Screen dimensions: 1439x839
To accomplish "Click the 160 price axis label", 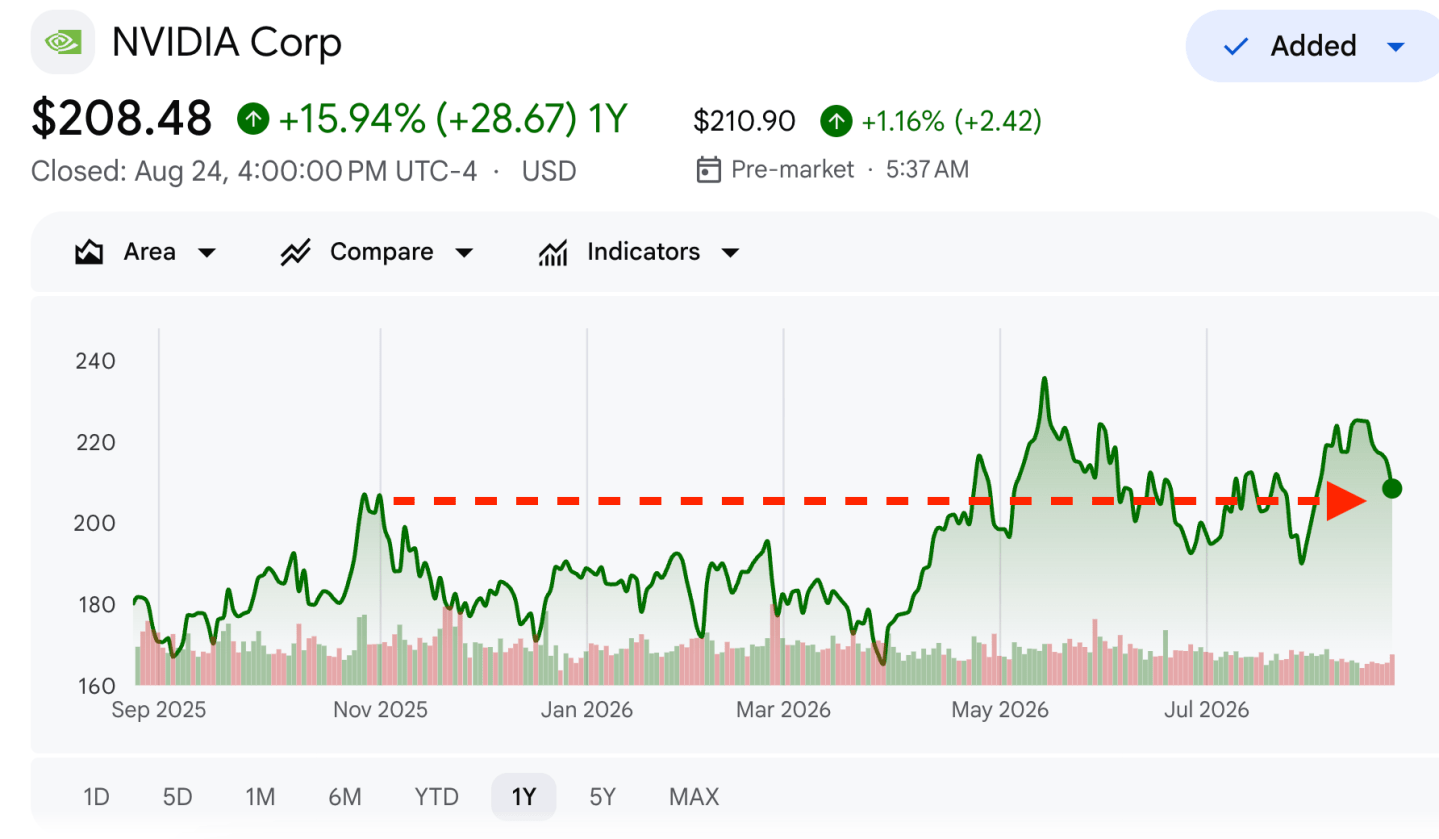I will (95, 686).
